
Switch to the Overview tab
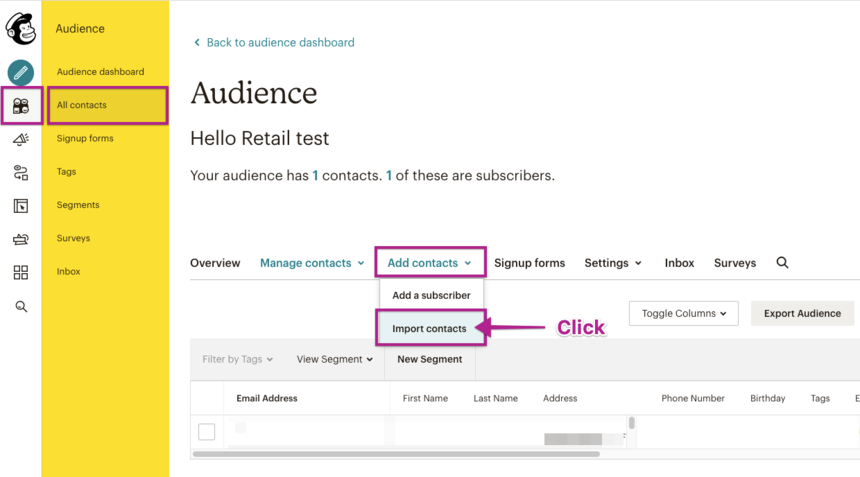pos(215,263)
